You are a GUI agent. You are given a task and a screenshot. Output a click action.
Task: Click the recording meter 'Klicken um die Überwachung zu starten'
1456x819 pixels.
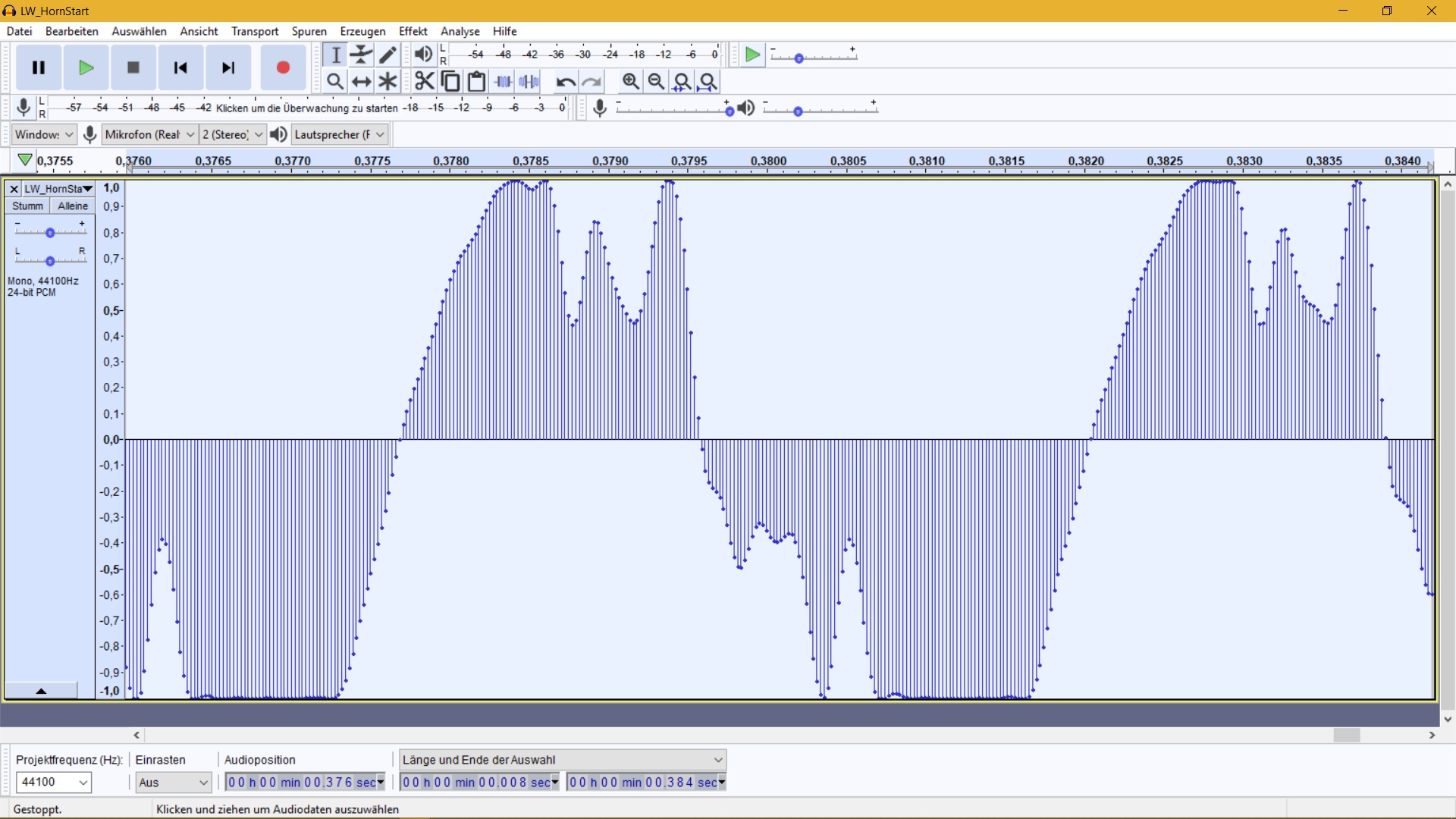tap(306, 108)
